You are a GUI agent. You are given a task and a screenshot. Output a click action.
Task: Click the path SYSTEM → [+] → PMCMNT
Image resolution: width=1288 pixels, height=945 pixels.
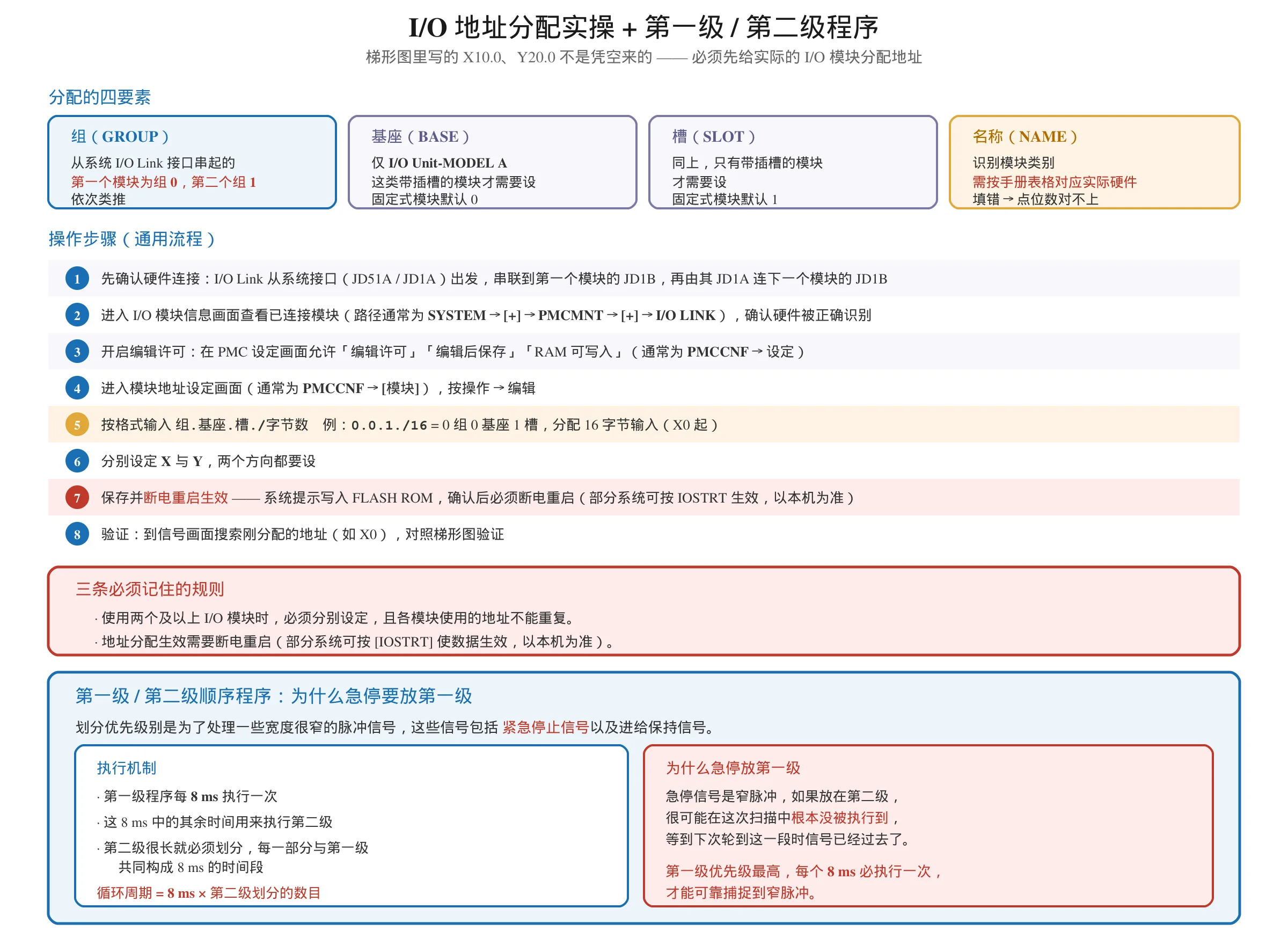coord(515,316)
